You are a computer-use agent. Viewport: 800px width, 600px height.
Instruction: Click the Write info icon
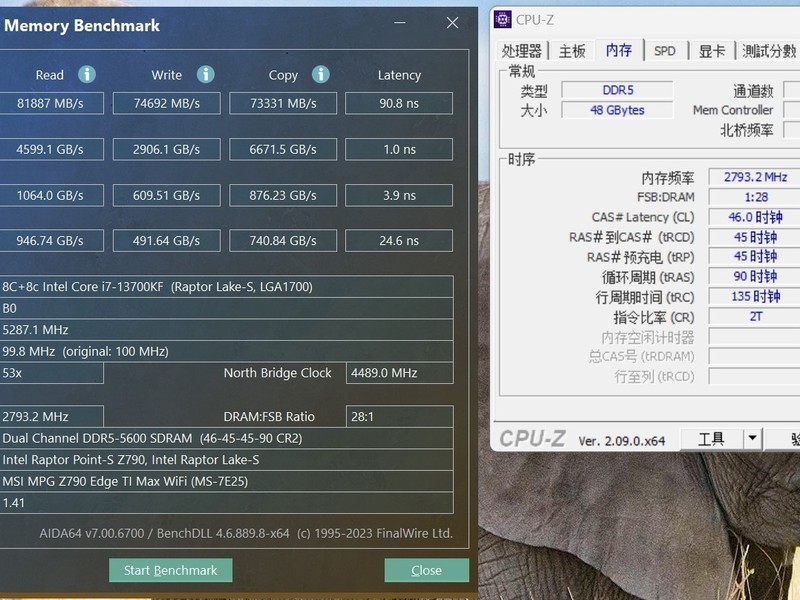pos(206,74)
